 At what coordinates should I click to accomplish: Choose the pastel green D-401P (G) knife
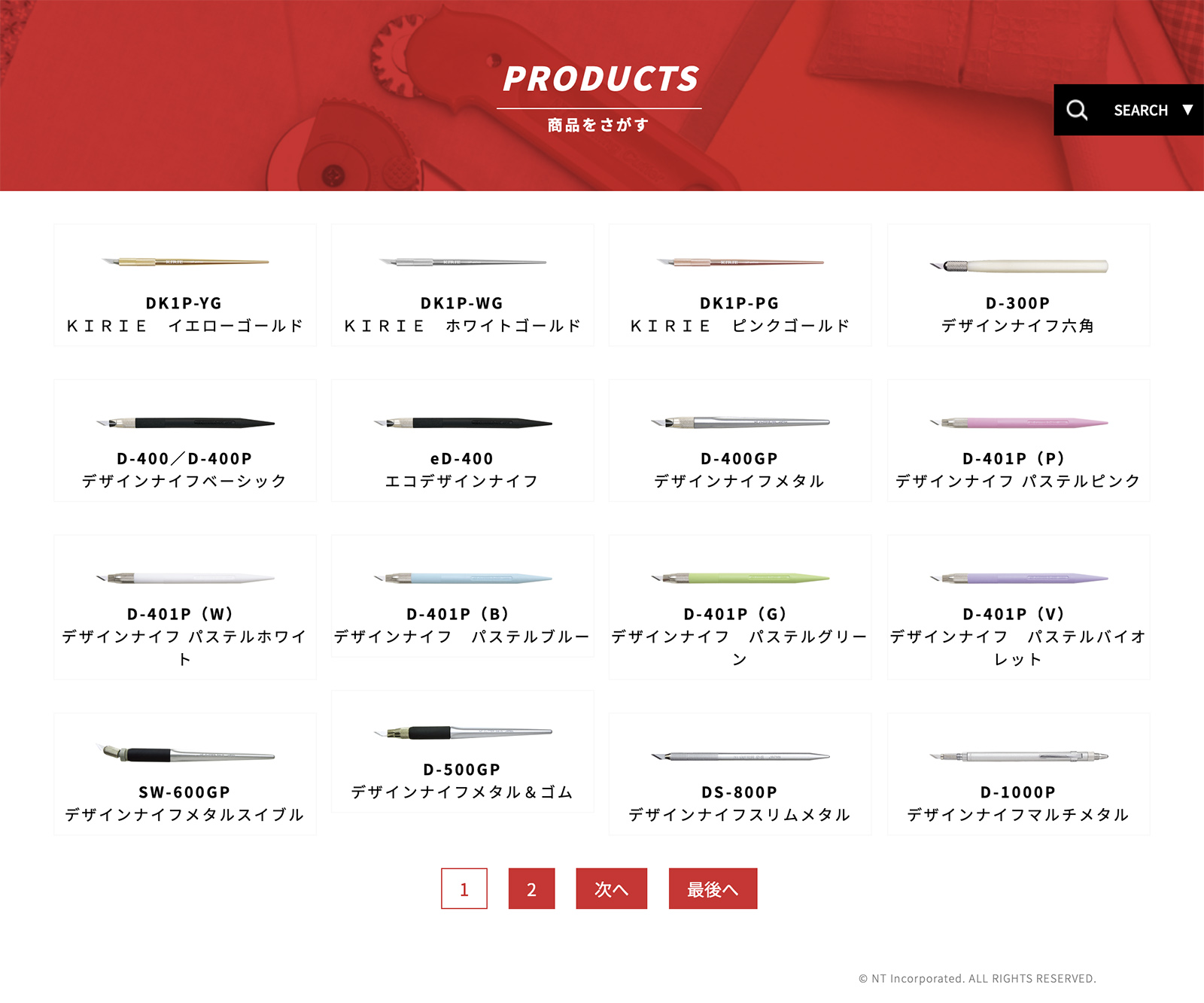coord(740,578)
